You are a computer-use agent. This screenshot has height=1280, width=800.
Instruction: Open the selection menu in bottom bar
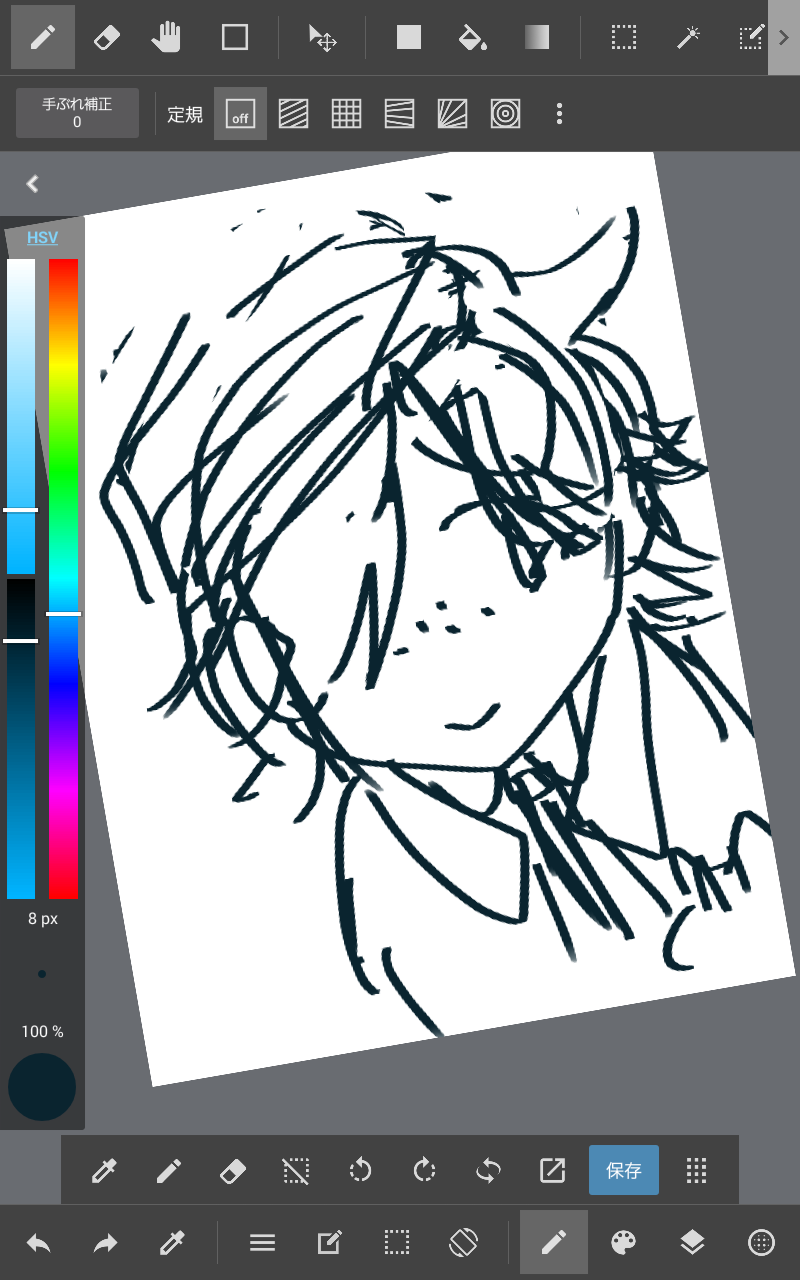pyautogui.click(x=397, y=1243)
